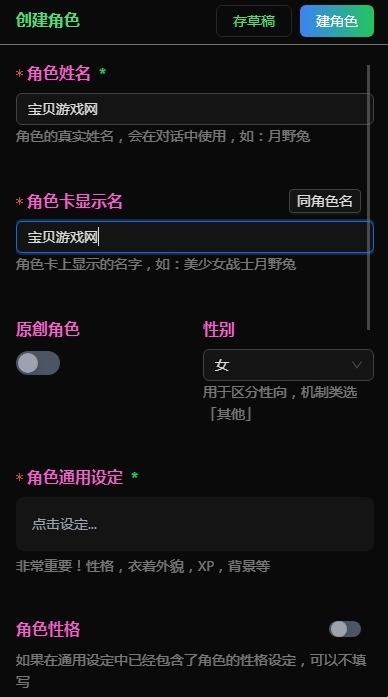Click the 存草稿 save draft button
Viewport: 388px width, 697px height.
tap(254, 21)
